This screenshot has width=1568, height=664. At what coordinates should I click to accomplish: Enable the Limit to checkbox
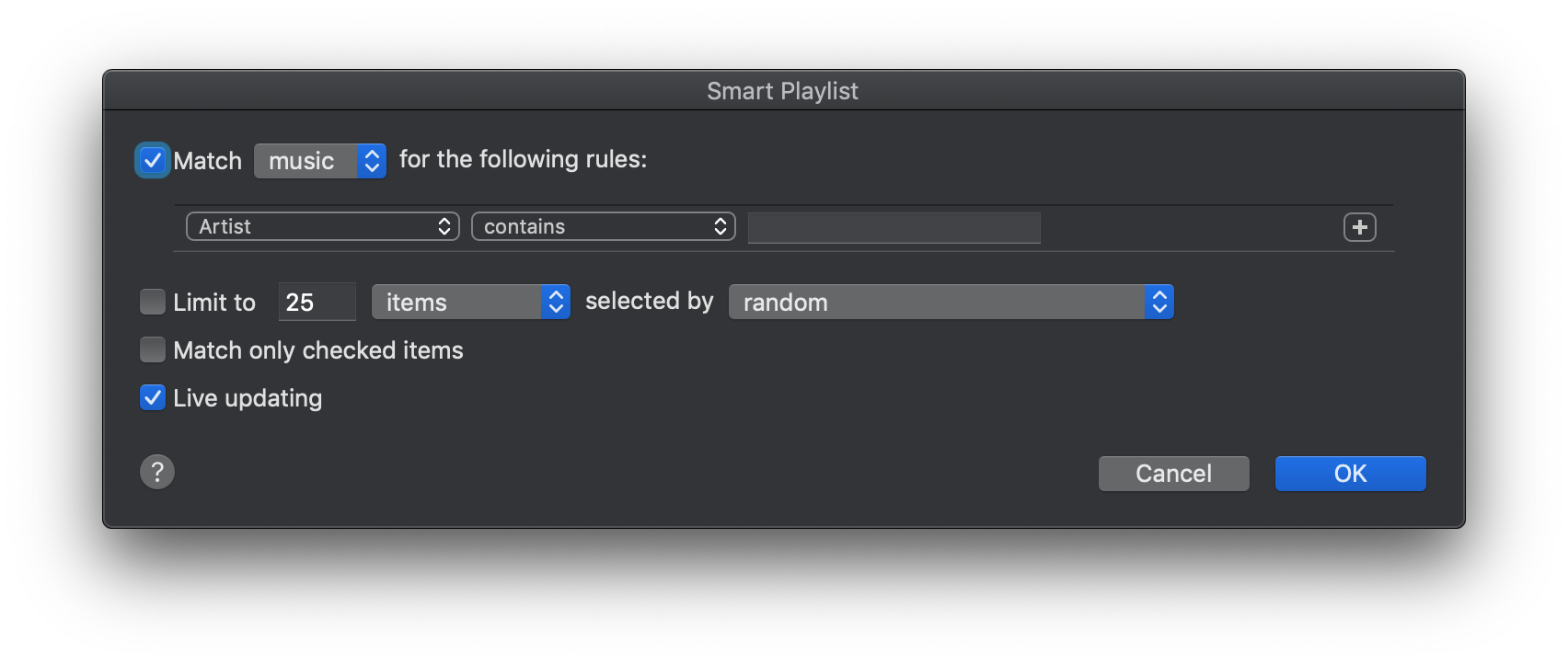pos(153,302)
